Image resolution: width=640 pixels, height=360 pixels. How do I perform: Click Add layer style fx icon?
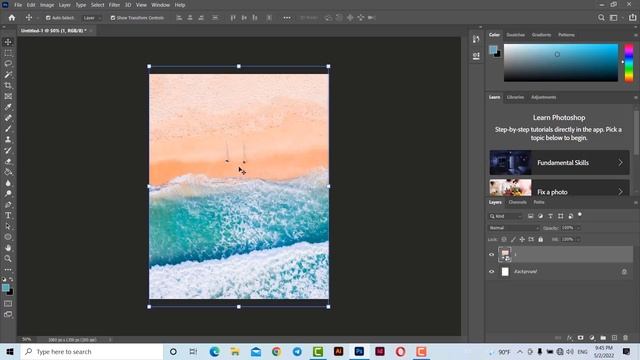tap(569, 338)
